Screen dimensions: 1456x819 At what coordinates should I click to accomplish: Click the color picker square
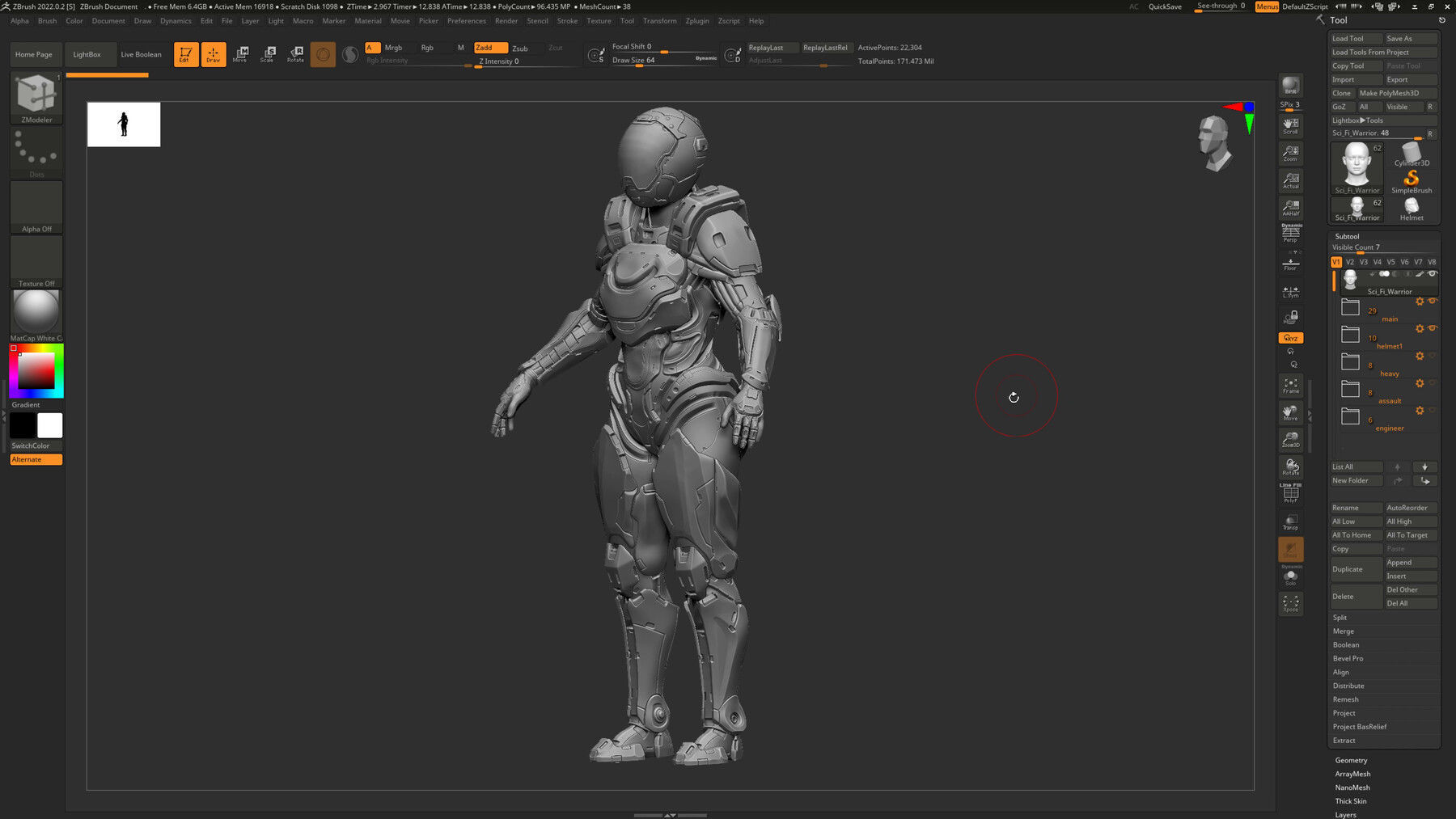[x=36, y=371]
